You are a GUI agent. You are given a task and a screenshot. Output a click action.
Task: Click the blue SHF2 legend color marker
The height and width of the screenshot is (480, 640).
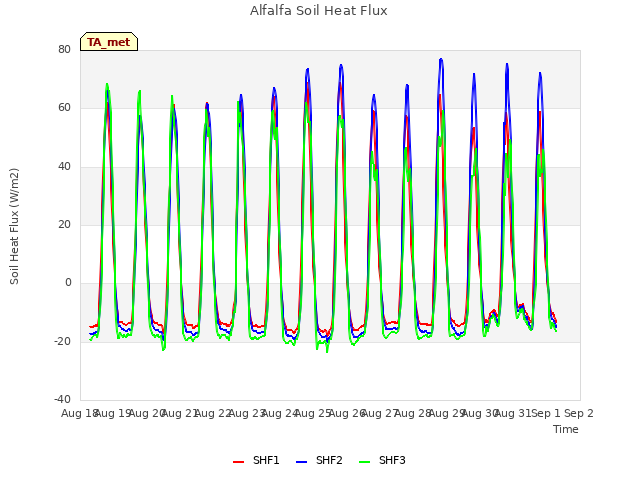coord(301,462)
